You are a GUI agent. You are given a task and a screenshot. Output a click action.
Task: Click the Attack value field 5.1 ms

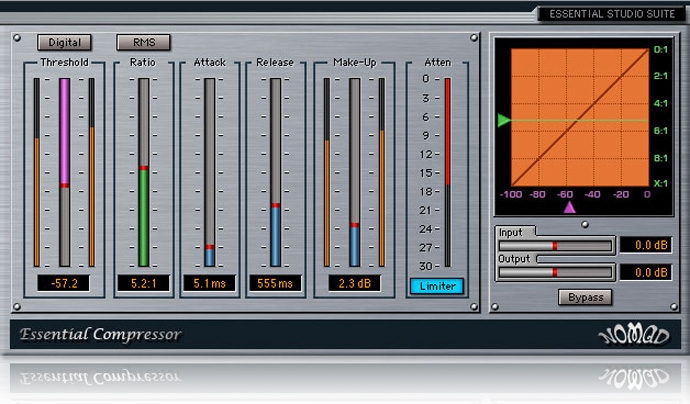tap(210, 284)
